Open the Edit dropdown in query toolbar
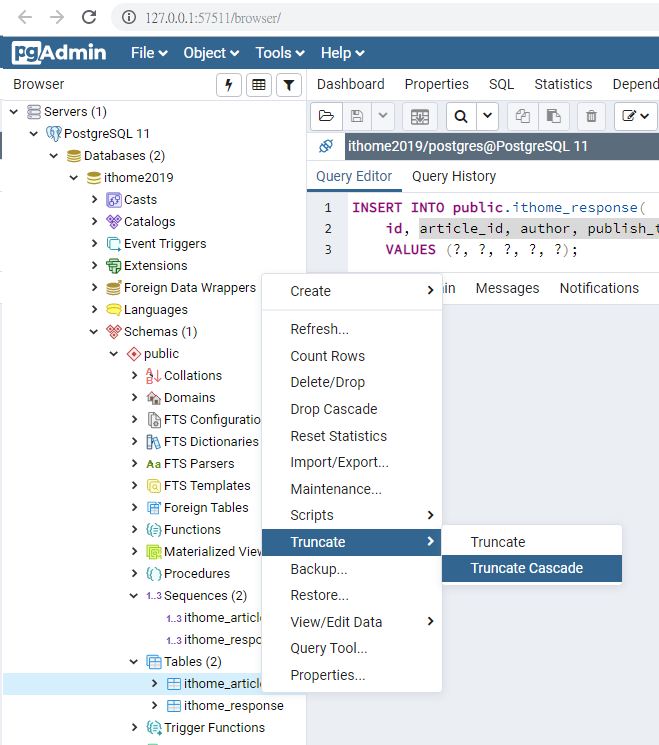The image size is (659, 745). [x=636, y=116]
